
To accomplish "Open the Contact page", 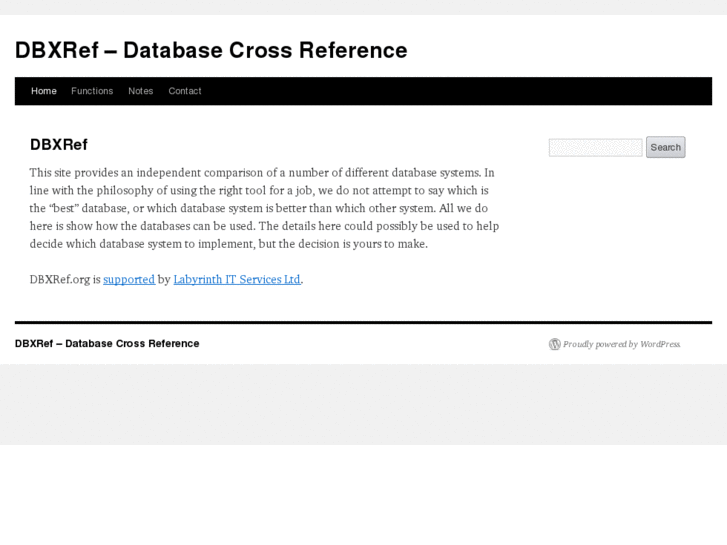I will point(185,91).
